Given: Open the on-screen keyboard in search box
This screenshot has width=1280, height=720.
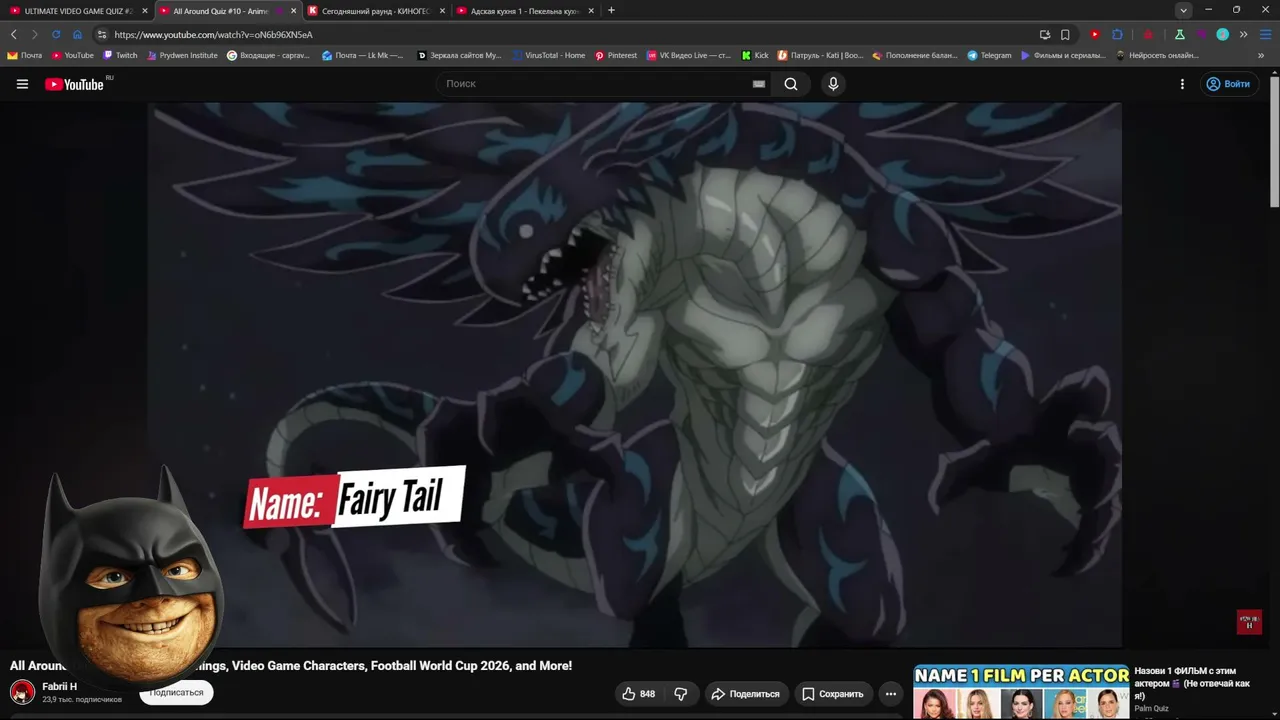Looking at the screenshot, I should (759, 84).
